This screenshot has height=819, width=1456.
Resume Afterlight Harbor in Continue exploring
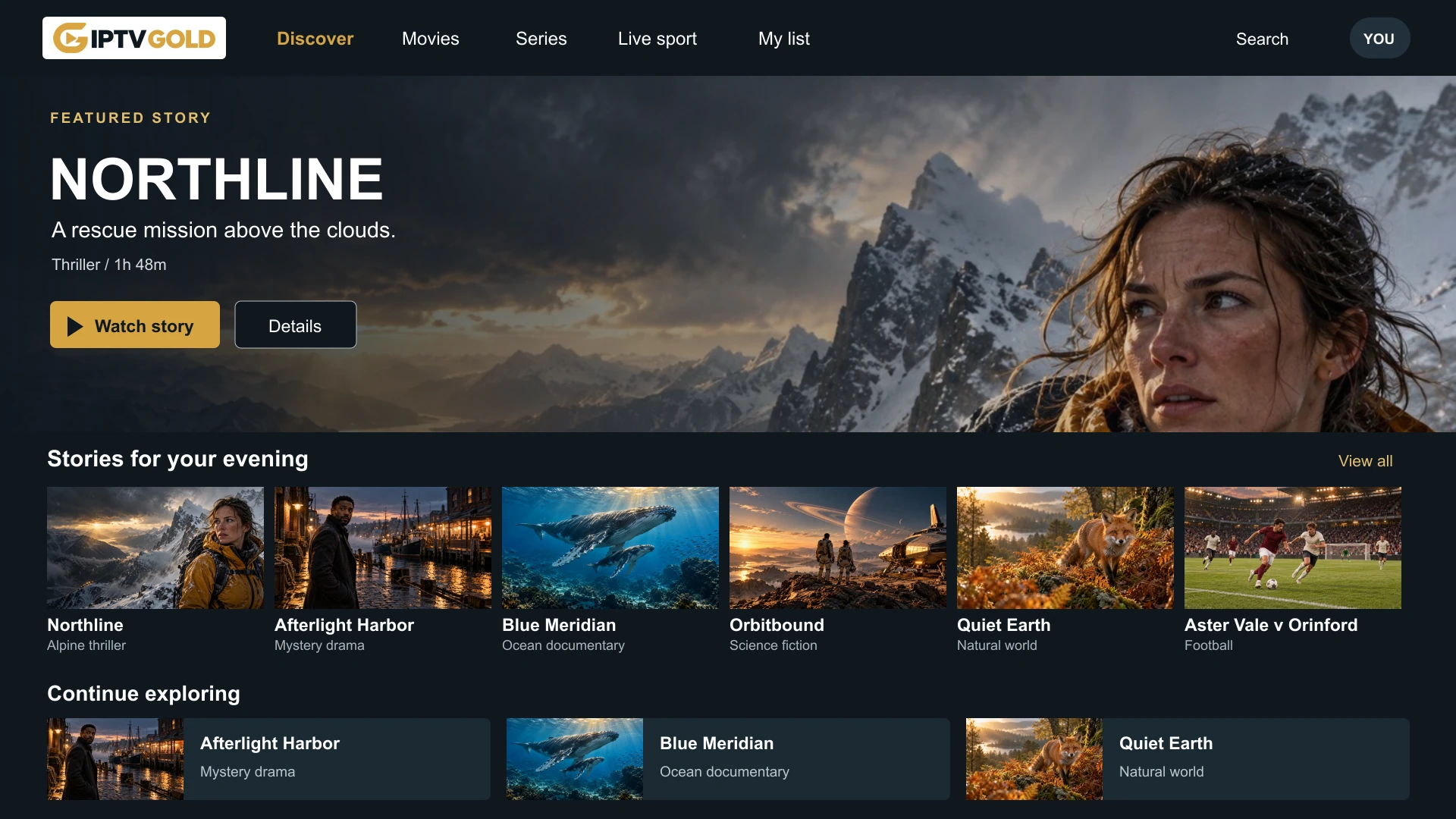click(x=268, y=759)
